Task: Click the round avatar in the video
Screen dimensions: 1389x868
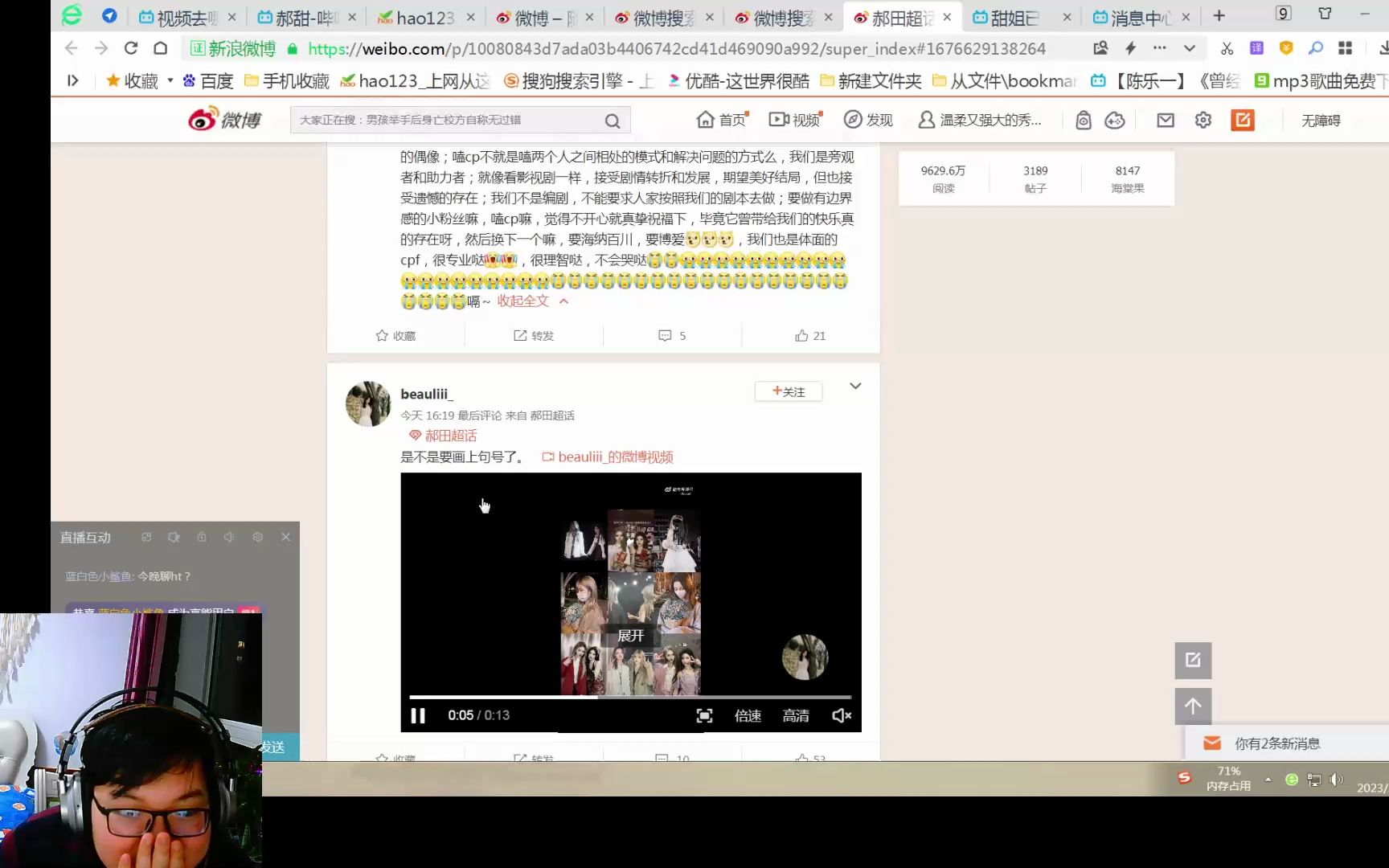Action: click(805, 657)
